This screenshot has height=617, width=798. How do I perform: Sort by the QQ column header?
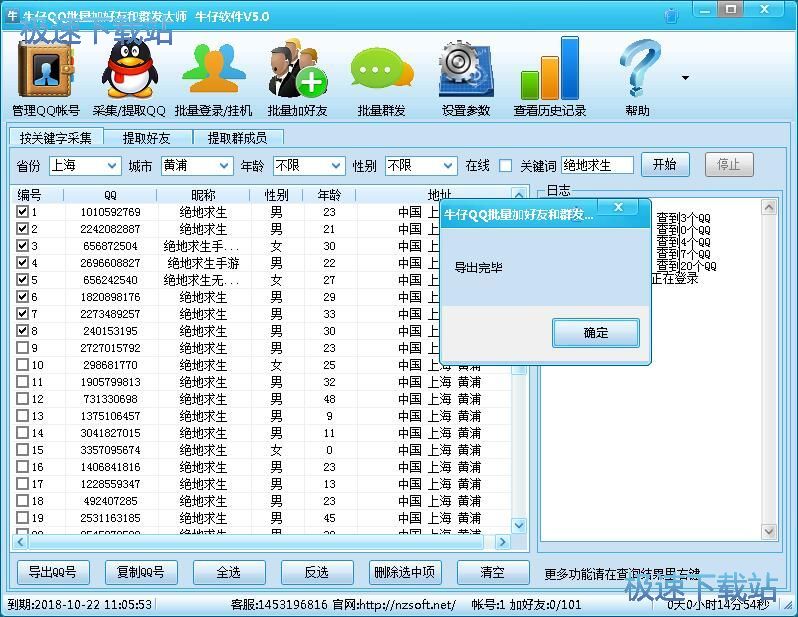(110, 195)
